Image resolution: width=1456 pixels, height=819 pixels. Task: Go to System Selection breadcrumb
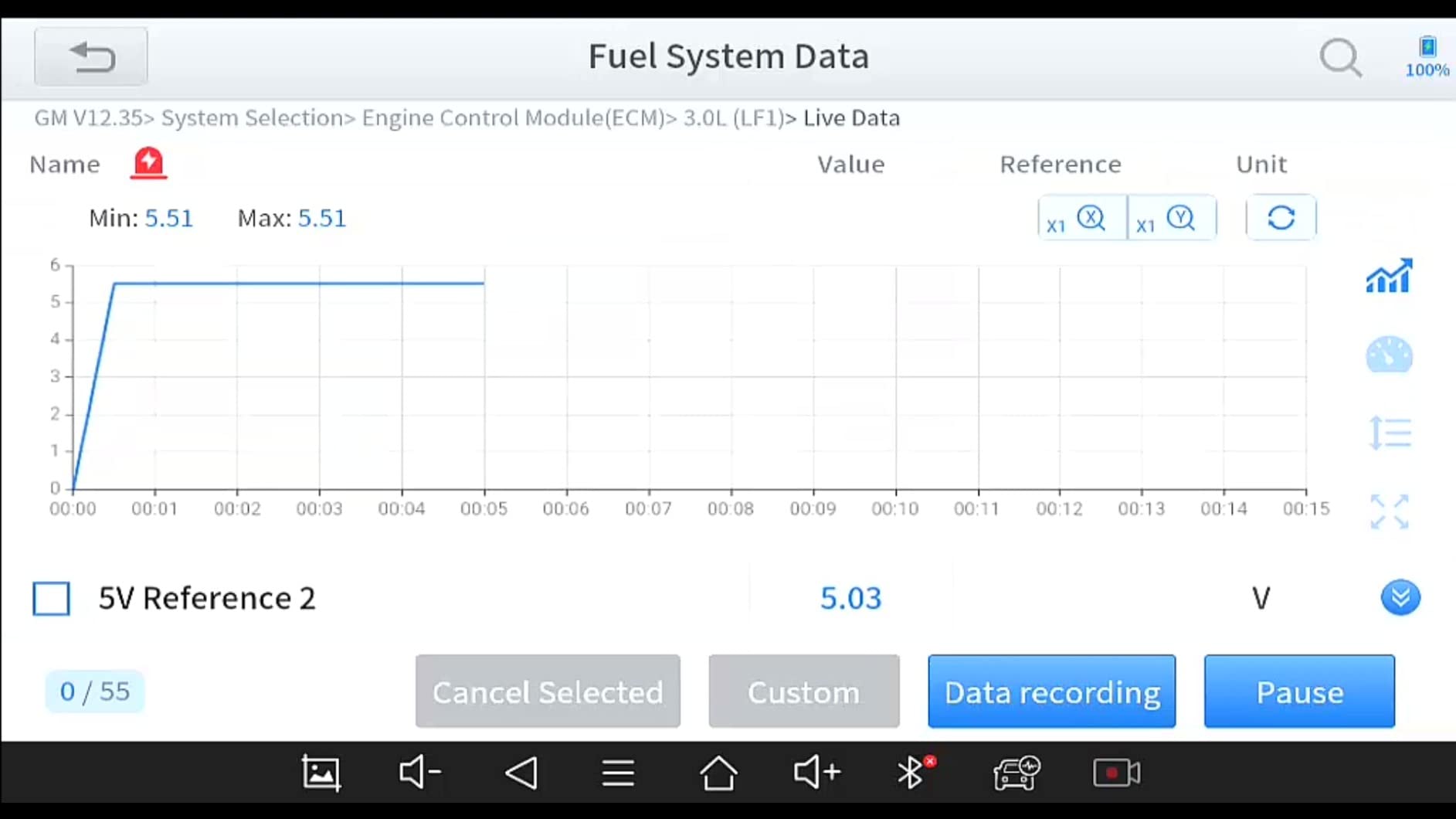(x=252, y=118)
